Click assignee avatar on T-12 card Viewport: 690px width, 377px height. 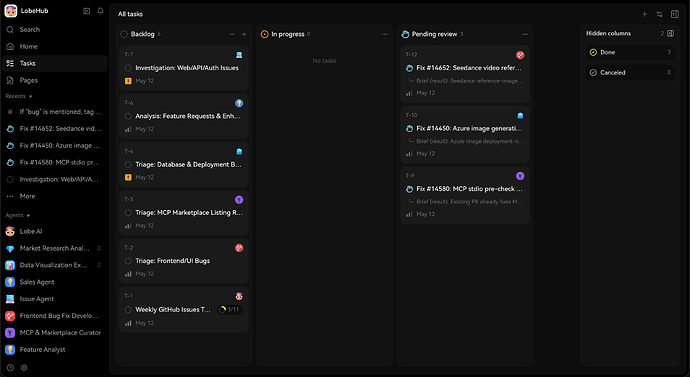coord(520,55)
